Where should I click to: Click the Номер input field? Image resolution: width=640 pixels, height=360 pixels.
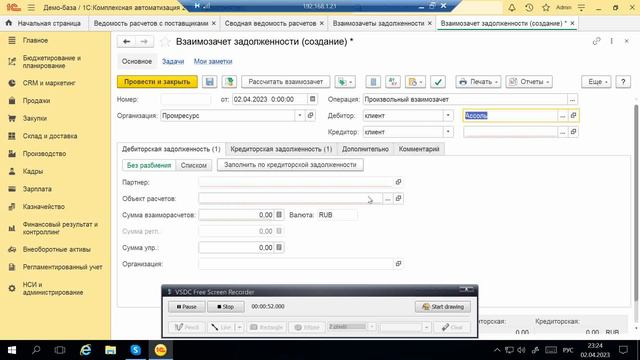coord(186,99)
